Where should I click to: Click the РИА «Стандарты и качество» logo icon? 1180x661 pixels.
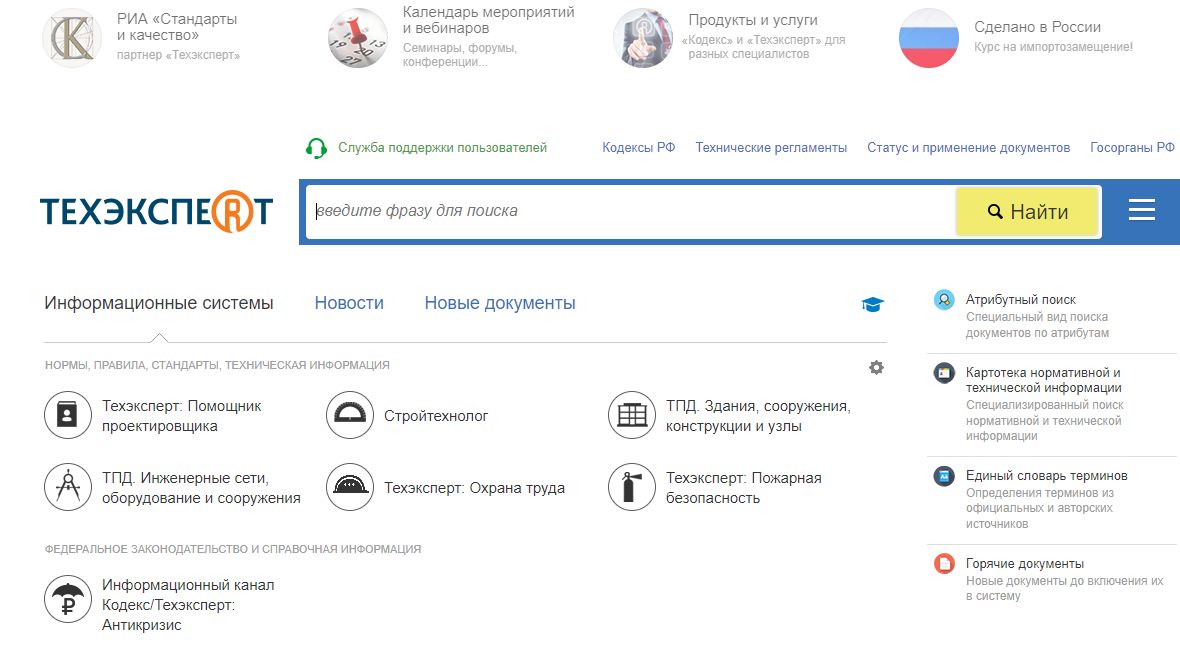click(71, 38)
